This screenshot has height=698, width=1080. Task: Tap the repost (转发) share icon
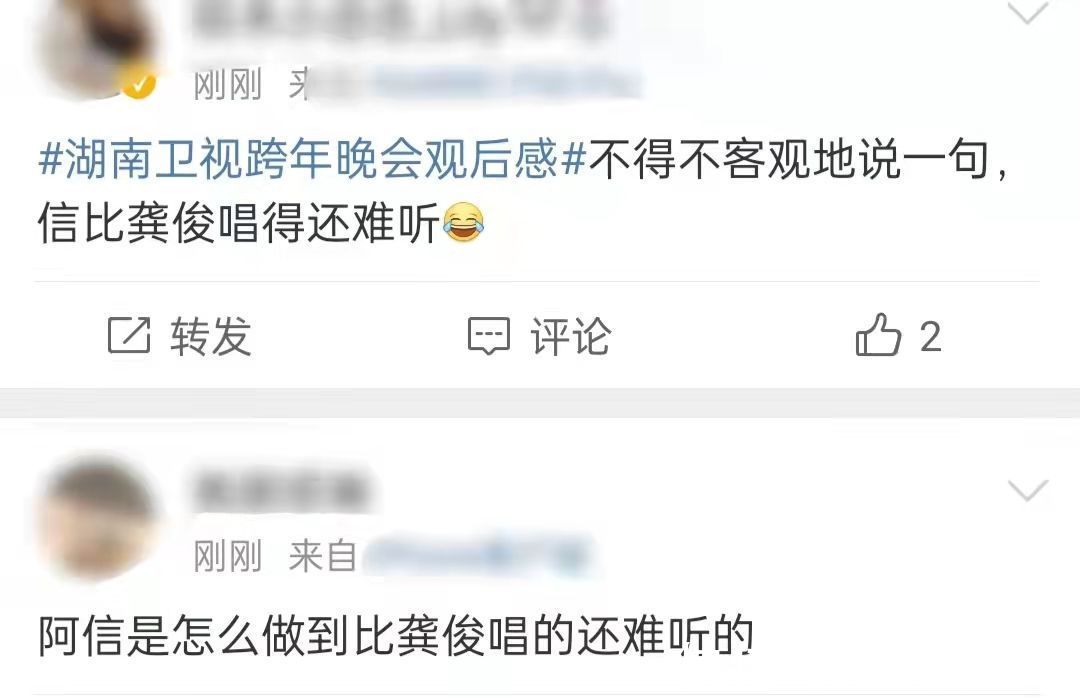pyautogui.click(x=129, y=336)
